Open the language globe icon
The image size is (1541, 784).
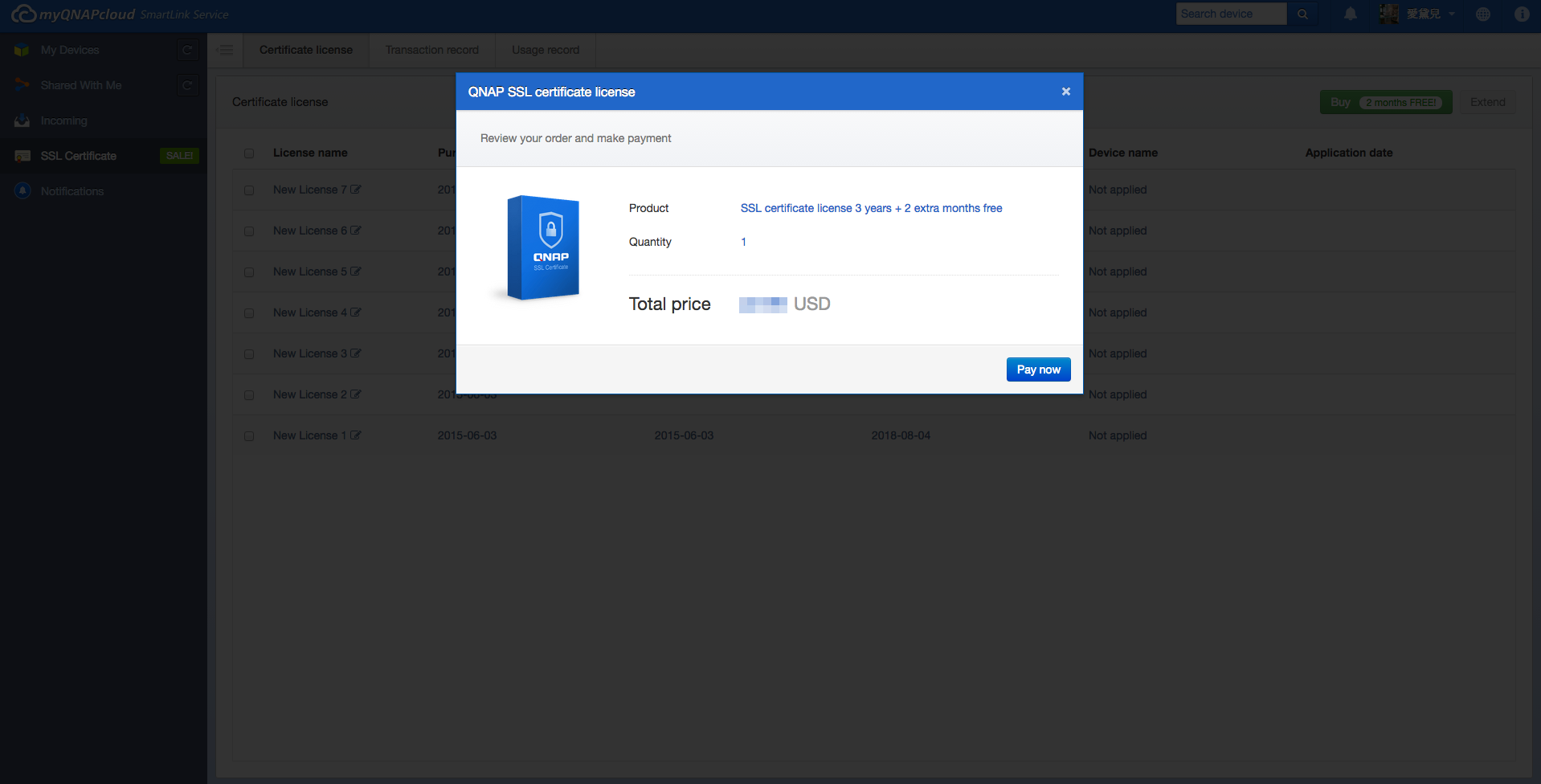click(x=1483, y=14)
